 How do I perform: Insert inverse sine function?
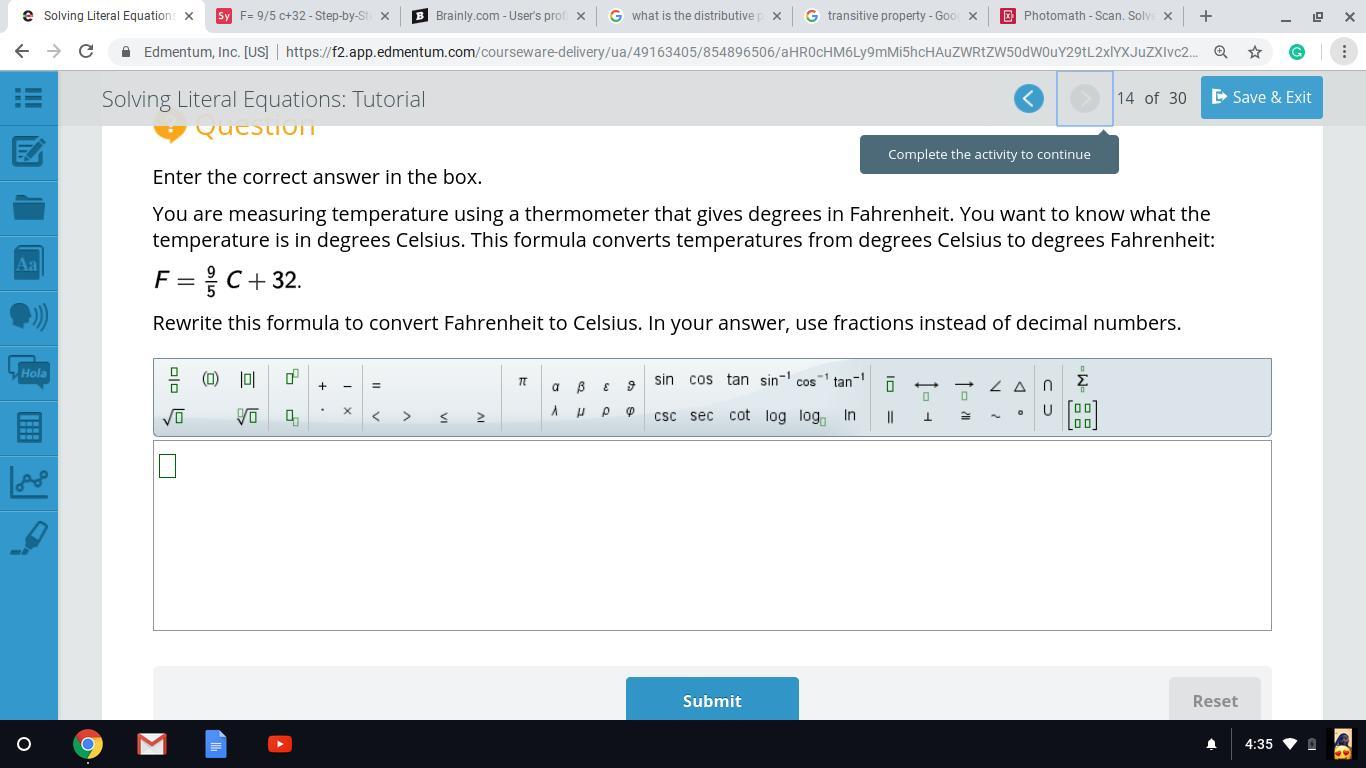click(x=775, y=379)
